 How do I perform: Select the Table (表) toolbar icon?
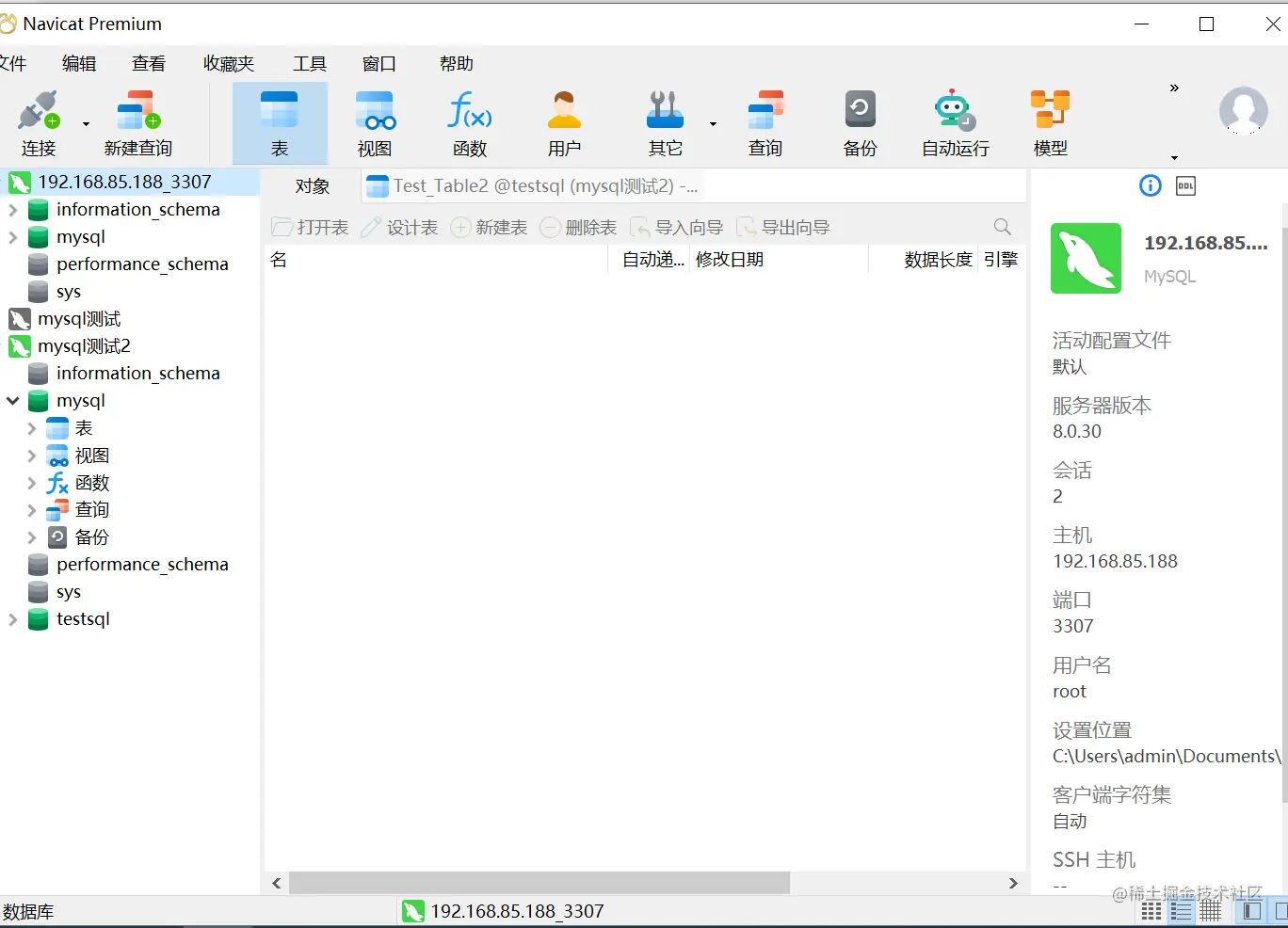pos(280,123)
